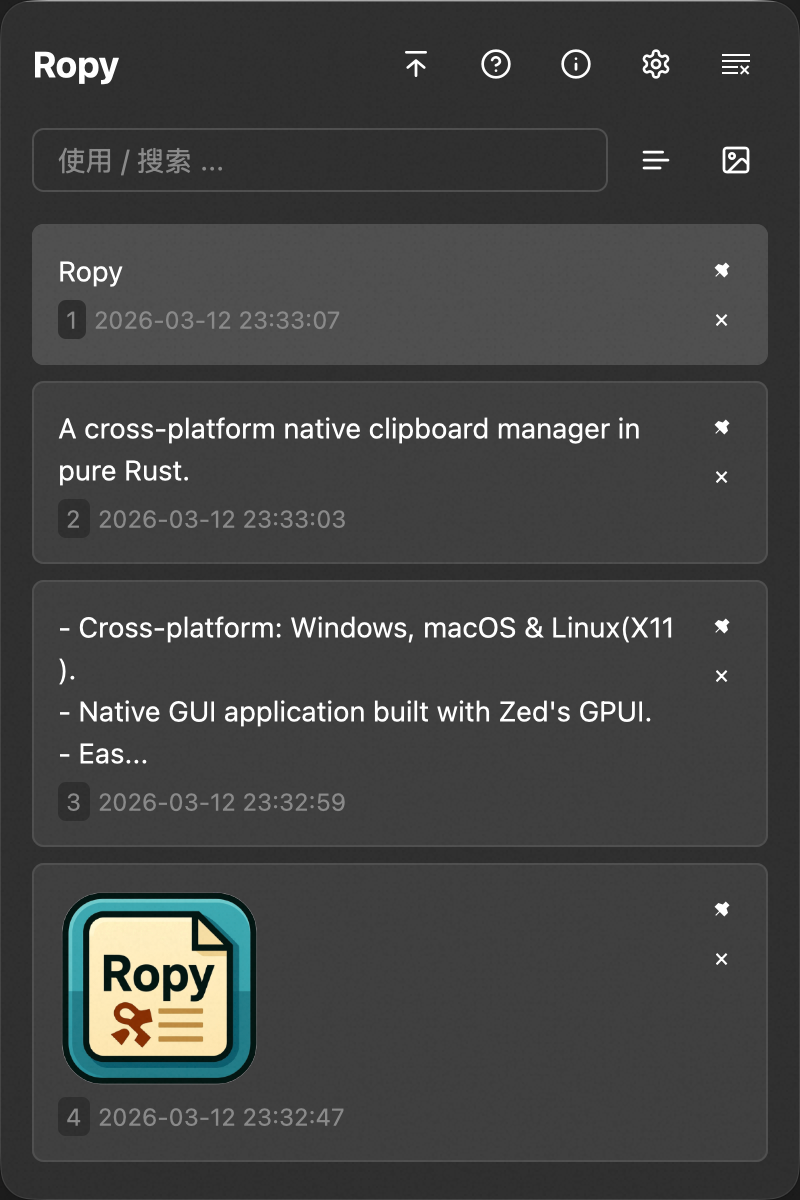The width and height of the screenshot is (800, 1200).
Task: Focus the search input field
Action: 320,160
